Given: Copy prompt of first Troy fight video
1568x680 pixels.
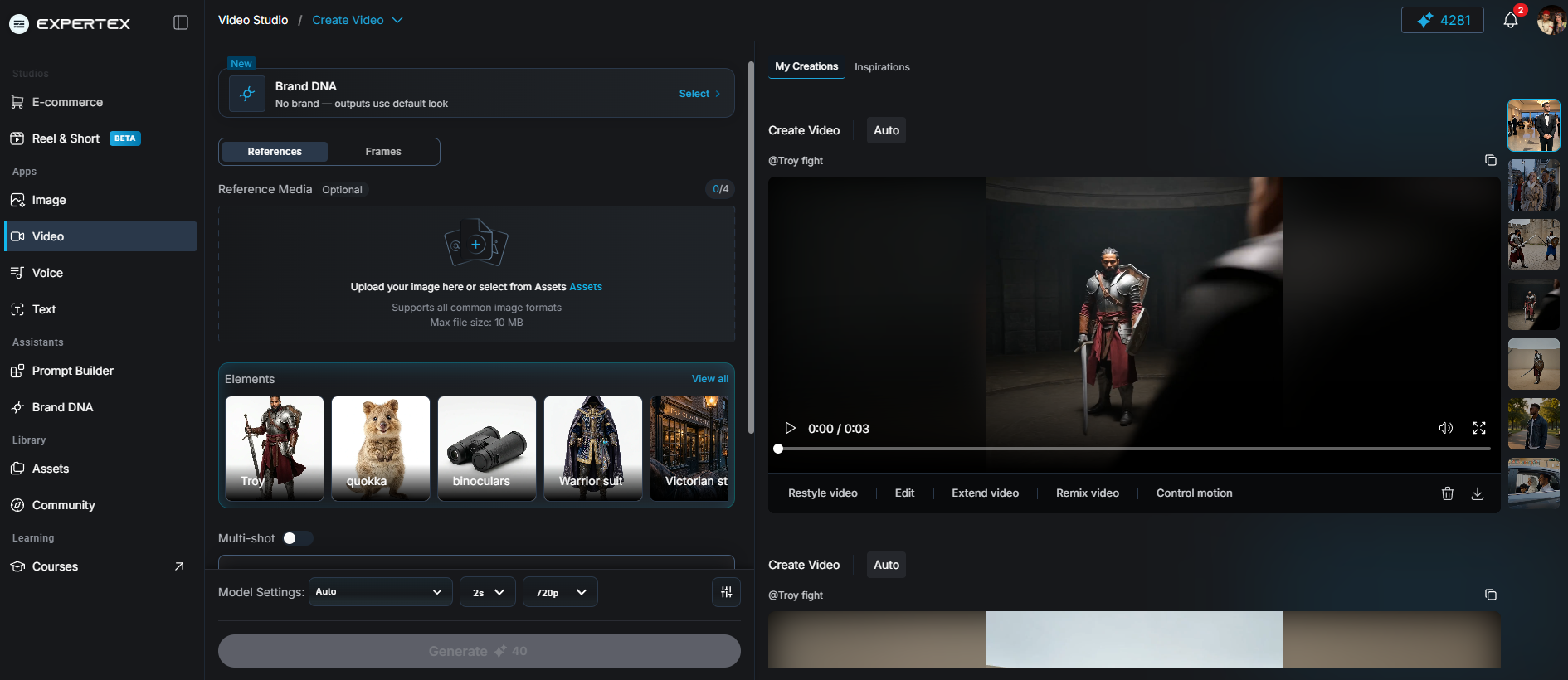Looking at the screenshot, I should (x=1490, y=160).
